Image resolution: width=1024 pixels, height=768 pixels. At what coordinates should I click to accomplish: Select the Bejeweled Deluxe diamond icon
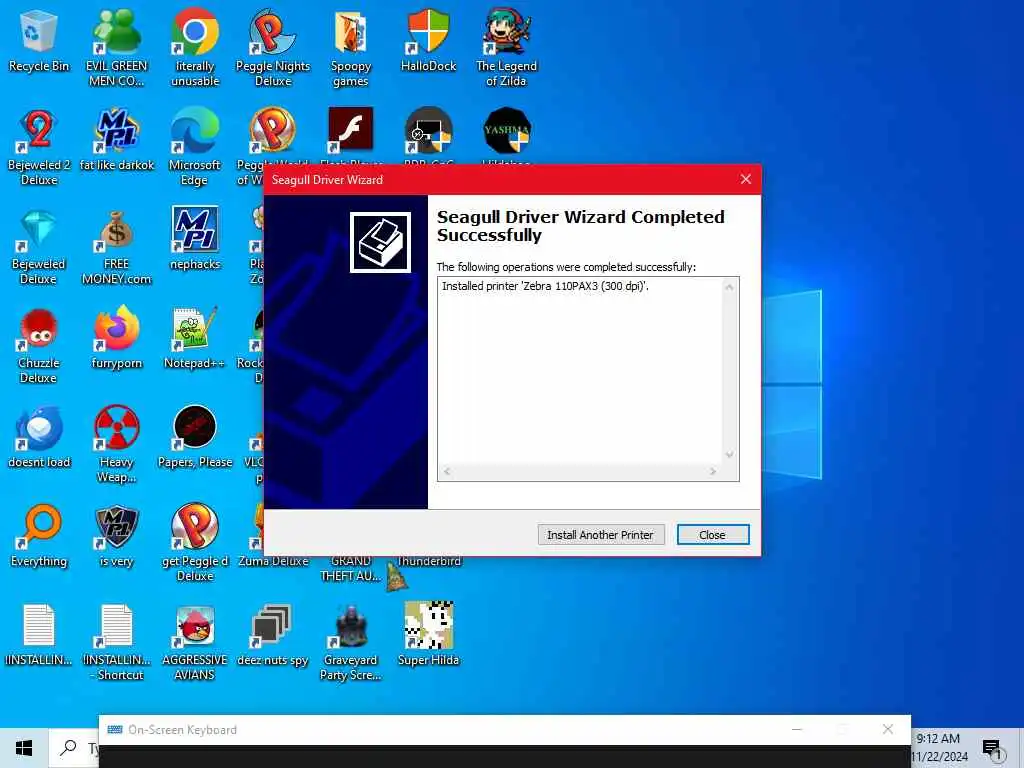tap(39, 246)
